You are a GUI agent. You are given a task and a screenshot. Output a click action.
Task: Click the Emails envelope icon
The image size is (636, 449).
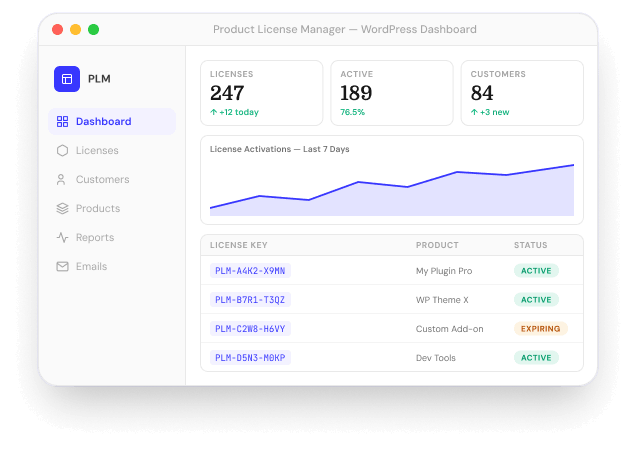coord(62,266)
